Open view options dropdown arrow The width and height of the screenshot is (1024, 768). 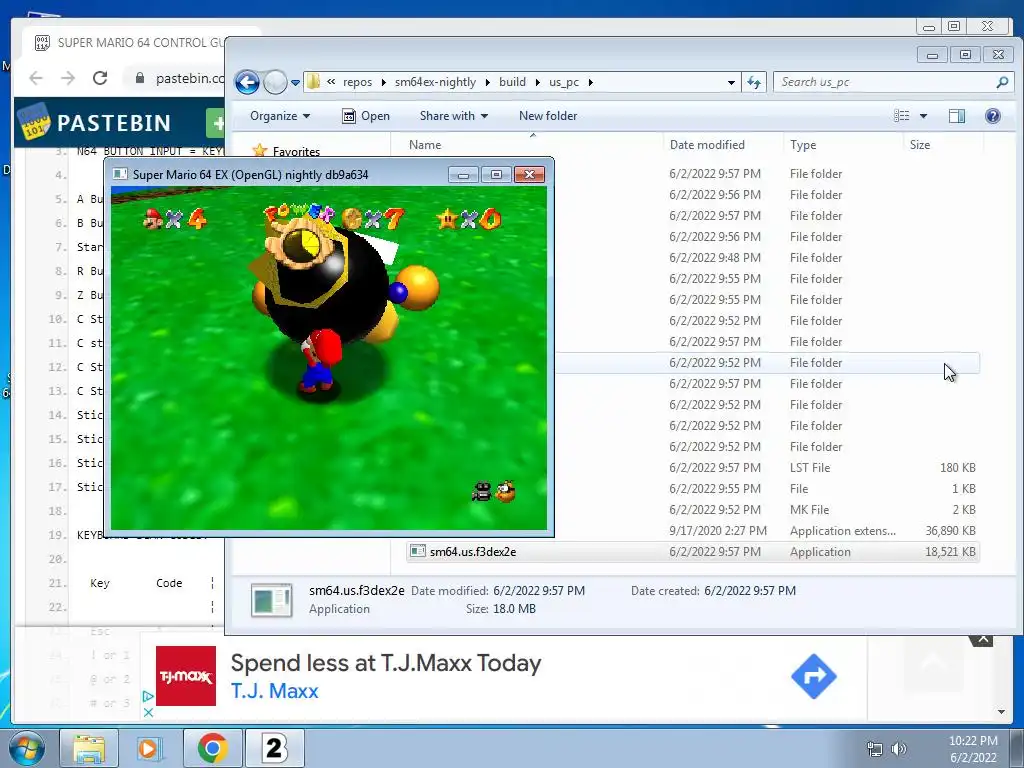coord(923,116)
